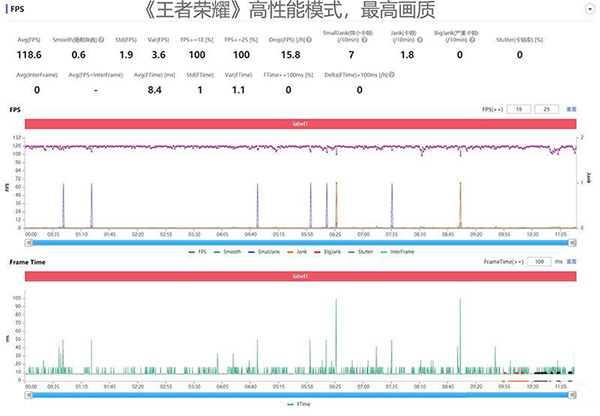This screenshot has width=600, height=416.
Task: Click the Frame Time chart blue range slider
Action: (302, 394)
